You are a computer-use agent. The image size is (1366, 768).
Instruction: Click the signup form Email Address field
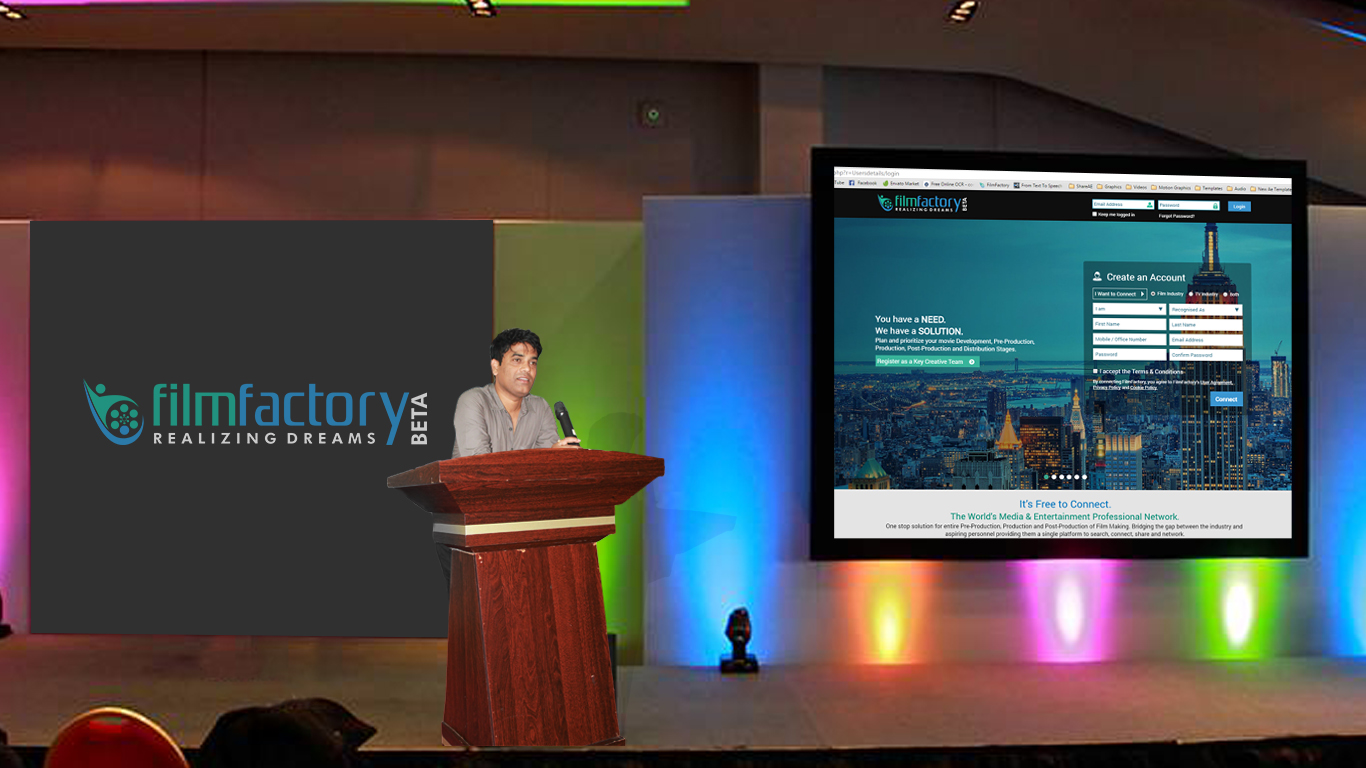pyautogui.click(x=1206, y=340)
